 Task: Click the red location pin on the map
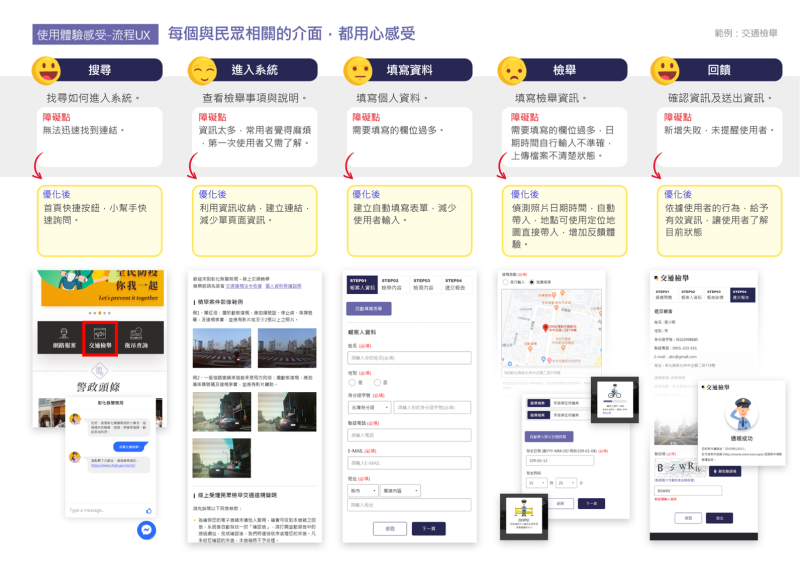click(x=545, y=328)
